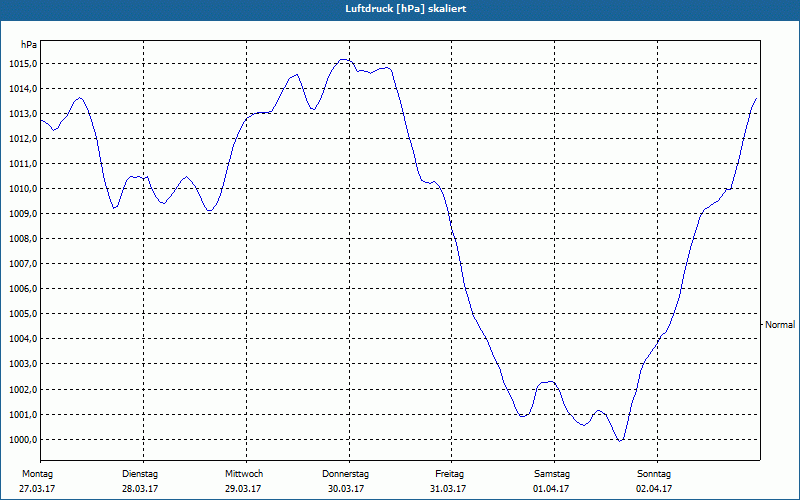
Task: Click the 1005,0 axis value
Action: (x=23, y=314)
